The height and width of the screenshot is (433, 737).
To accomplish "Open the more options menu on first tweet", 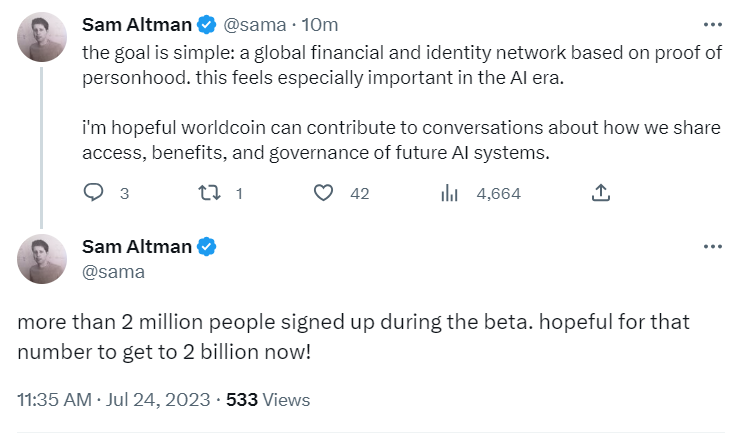I will tap(712, 24).
